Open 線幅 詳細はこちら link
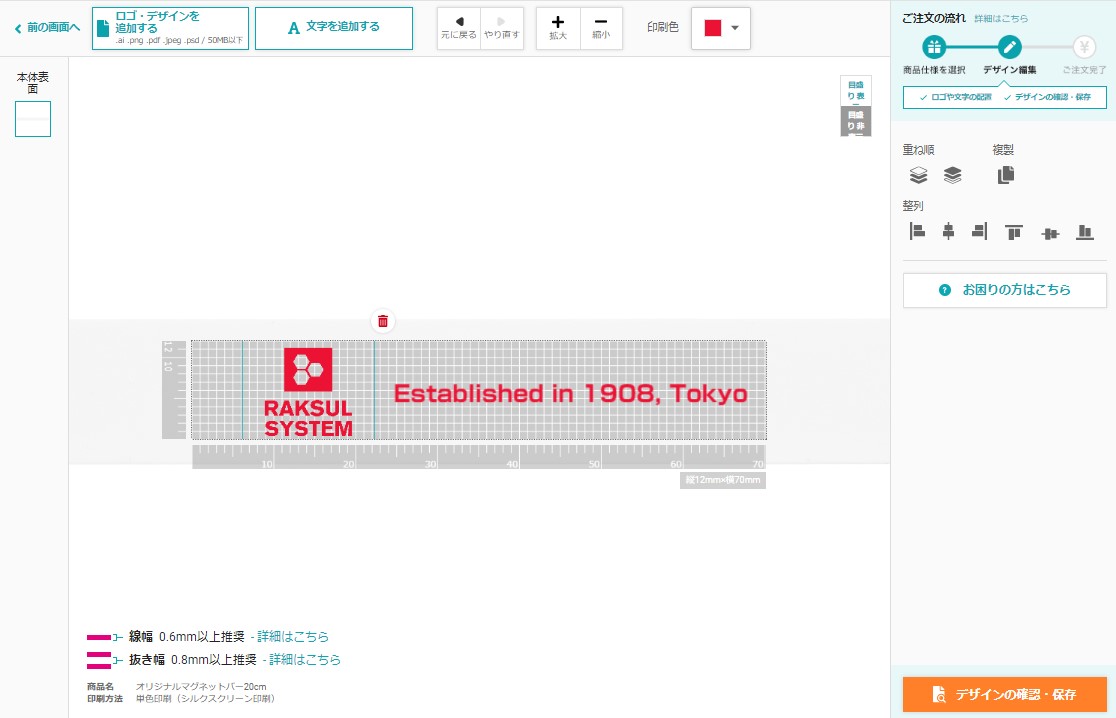Image resolution: width=1116 pixels, height=718 pixels. (x=293, y=637)
